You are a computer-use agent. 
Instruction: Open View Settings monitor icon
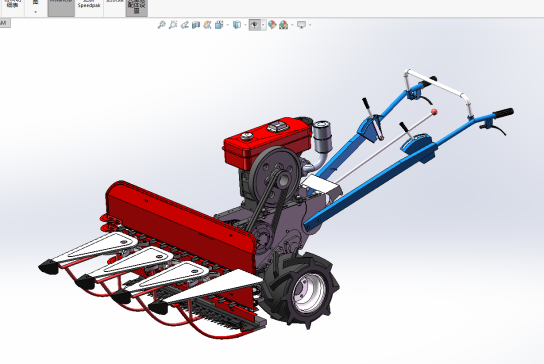pos(301,25)
